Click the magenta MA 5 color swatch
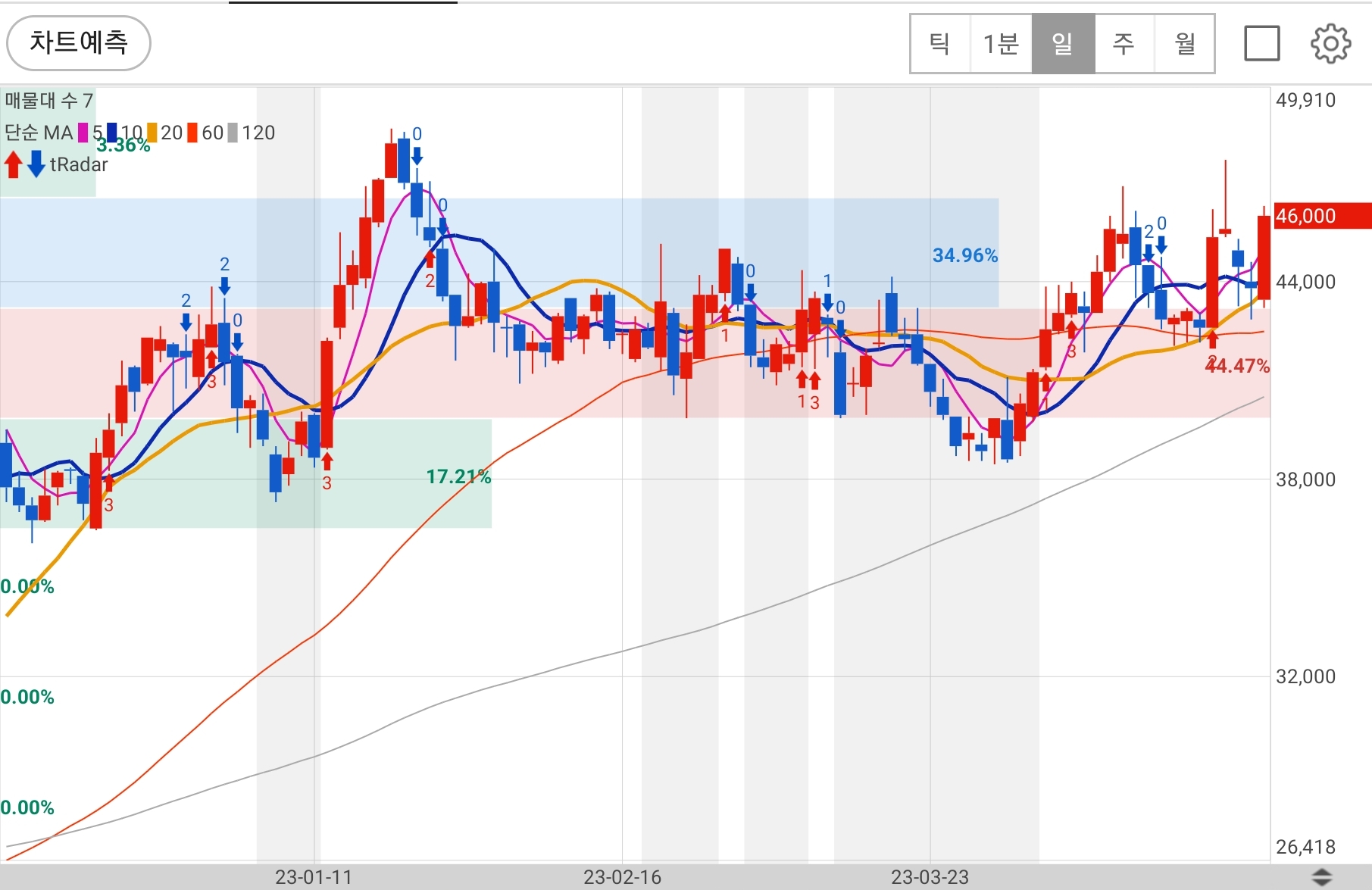1372x890 pixels. [83, 133]
